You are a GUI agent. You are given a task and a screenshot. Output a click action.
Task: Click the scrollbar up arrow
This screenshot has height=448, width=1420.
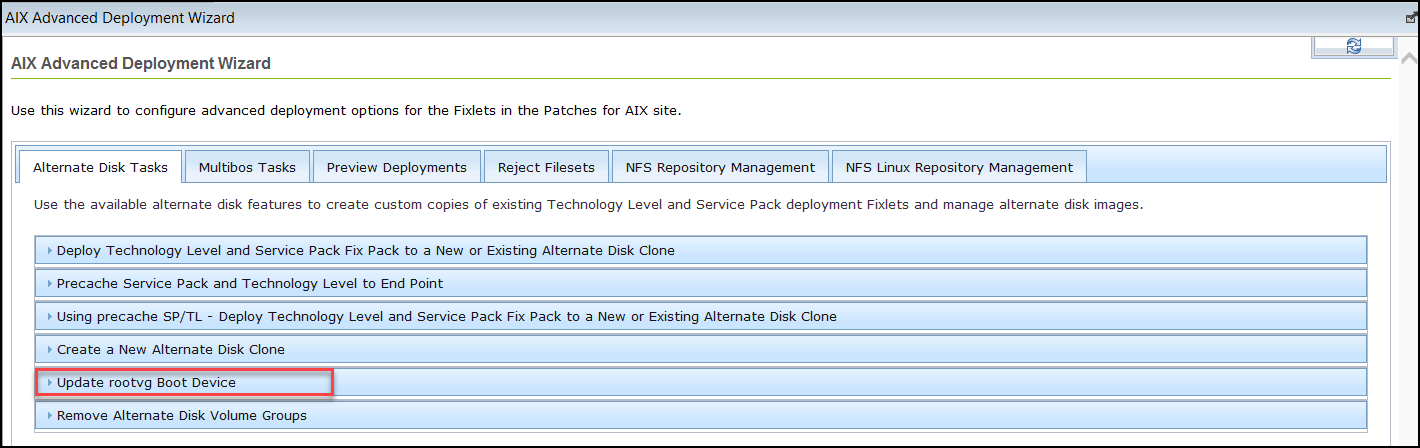pyautogui.click(x=1409, y=58)
